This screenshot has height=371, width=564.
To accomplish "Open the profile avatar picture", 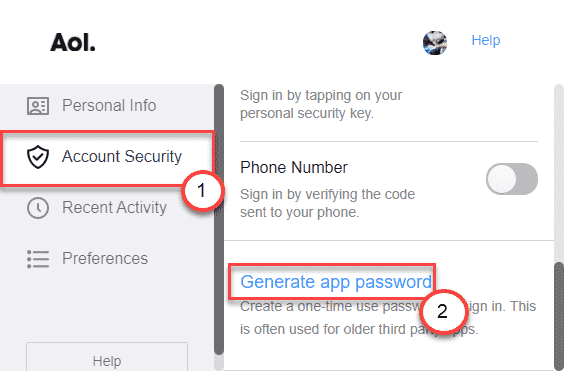I will tap(435, 43).
